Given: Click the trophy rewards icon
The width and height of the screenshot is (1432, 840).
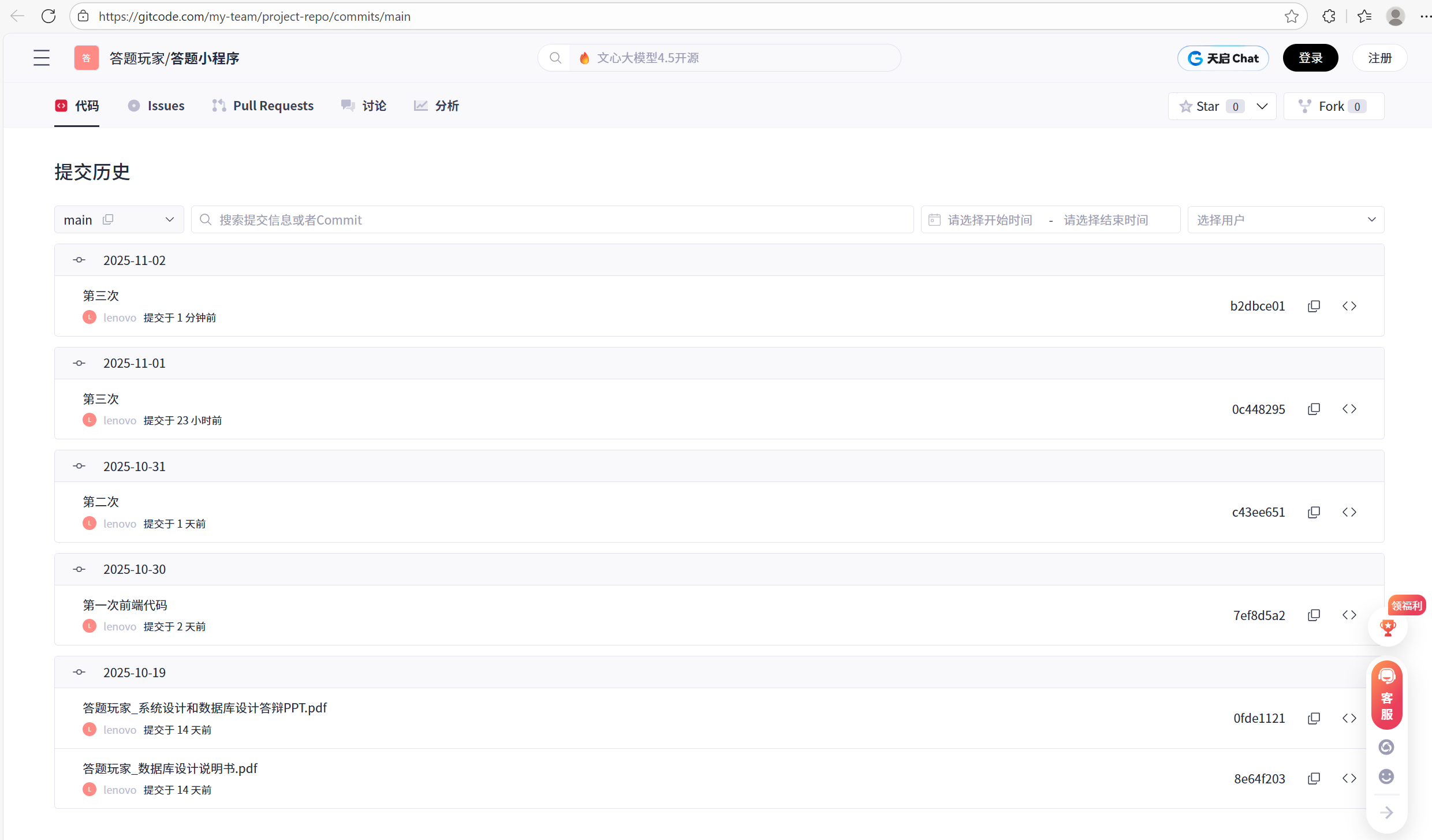Looking at the screenshot, I should pos(1388,627).
